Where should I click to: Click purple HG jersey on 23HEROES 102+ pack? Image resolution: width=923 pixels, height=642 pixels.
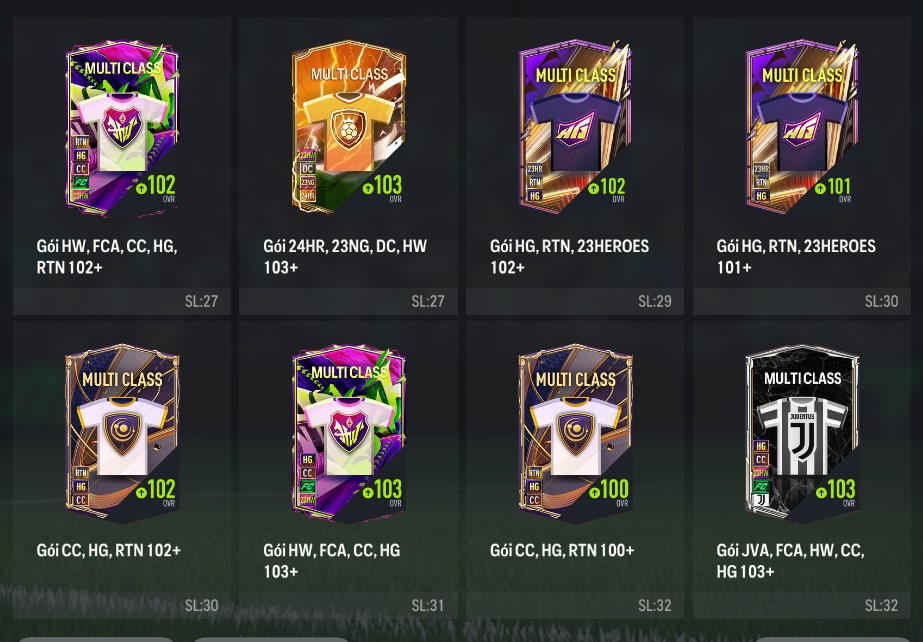coord(575,131)
